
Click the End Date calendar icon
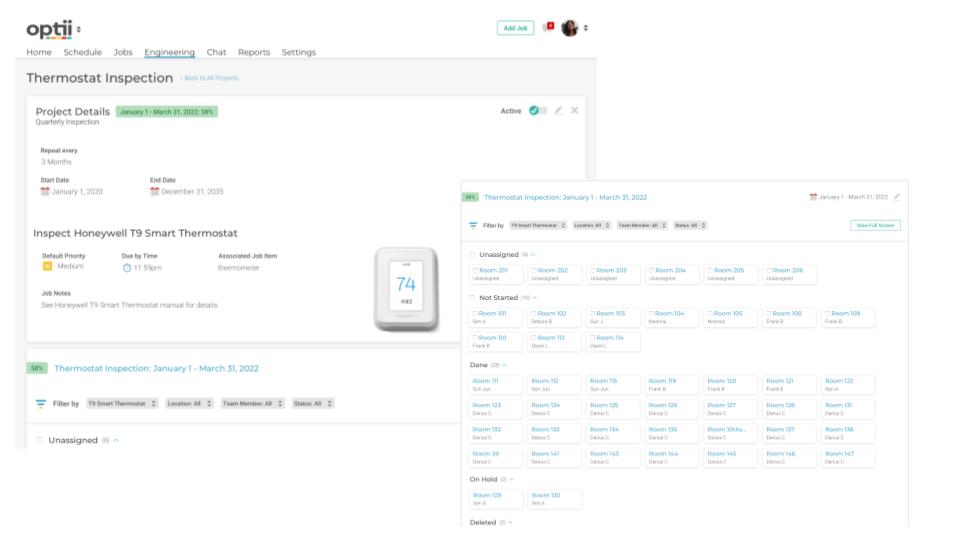(x=154, y=191)
